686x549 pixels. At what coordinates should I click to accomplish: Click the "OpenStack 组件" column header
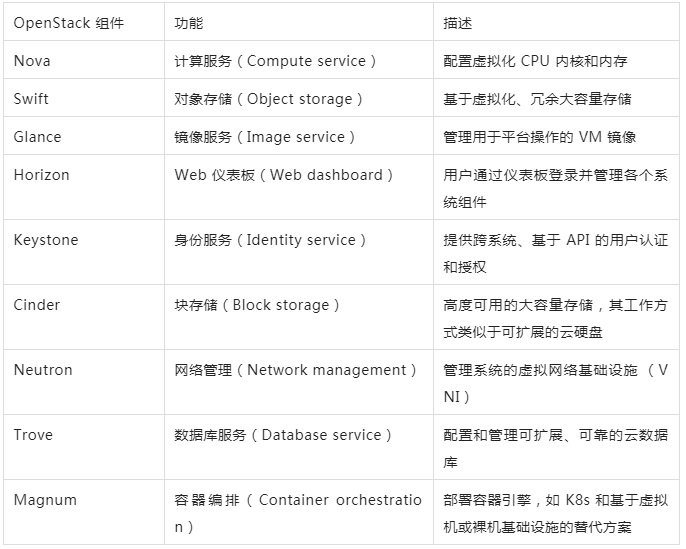[x=68, y=23]
